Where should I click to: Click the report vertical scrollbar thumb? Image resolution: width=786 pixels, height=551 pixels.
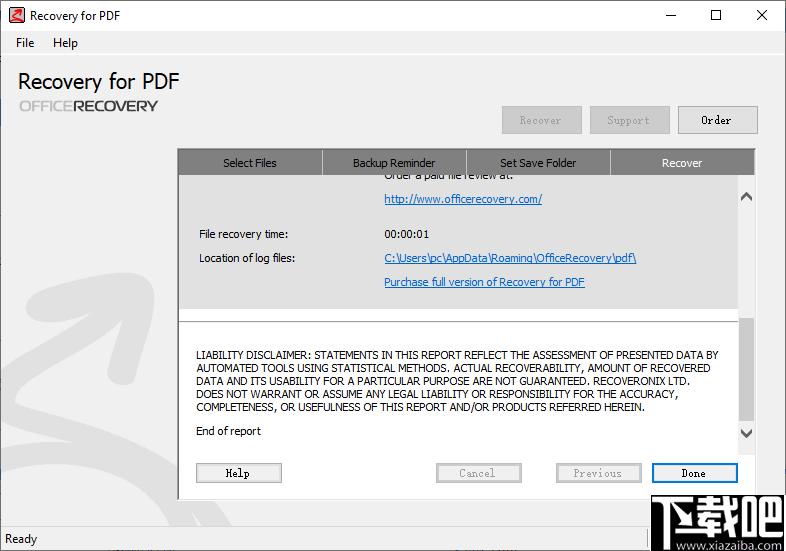(x=746, y=370)
